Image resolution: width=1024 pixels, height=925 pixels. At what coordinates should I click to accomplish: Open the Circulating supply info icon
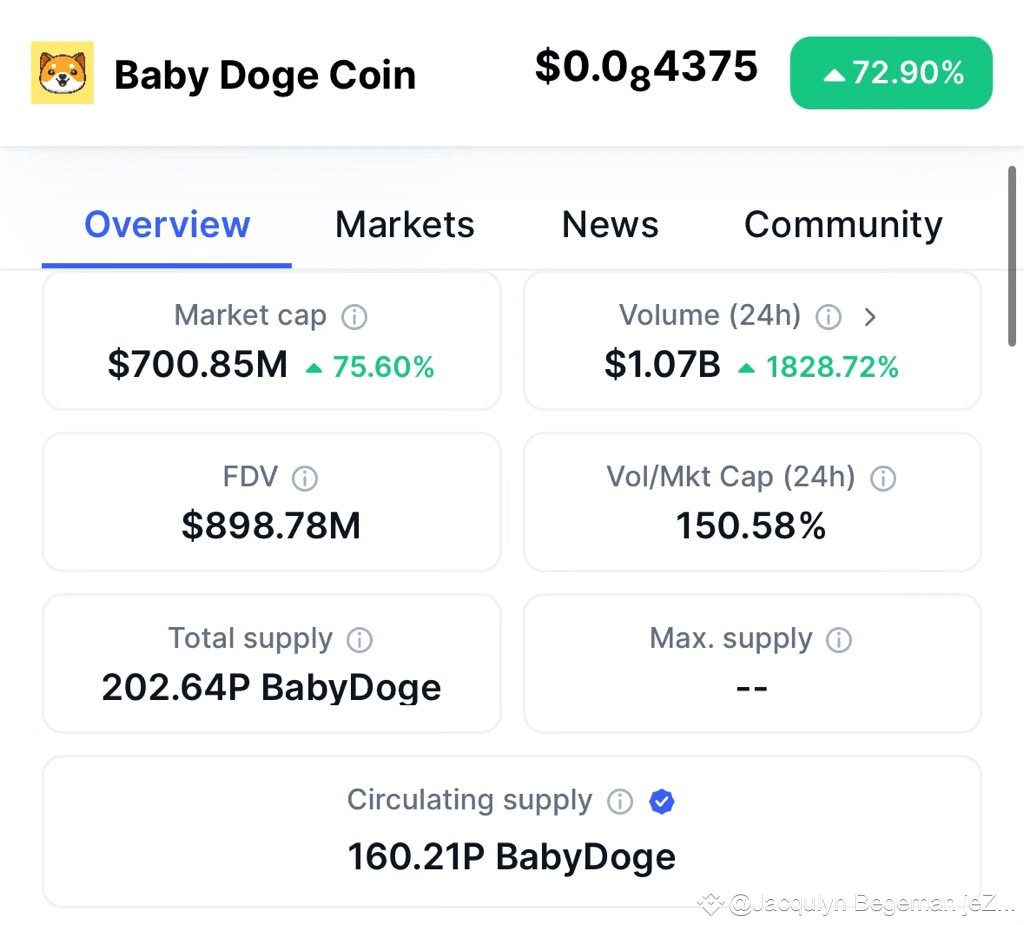click(x=620, y=801)
